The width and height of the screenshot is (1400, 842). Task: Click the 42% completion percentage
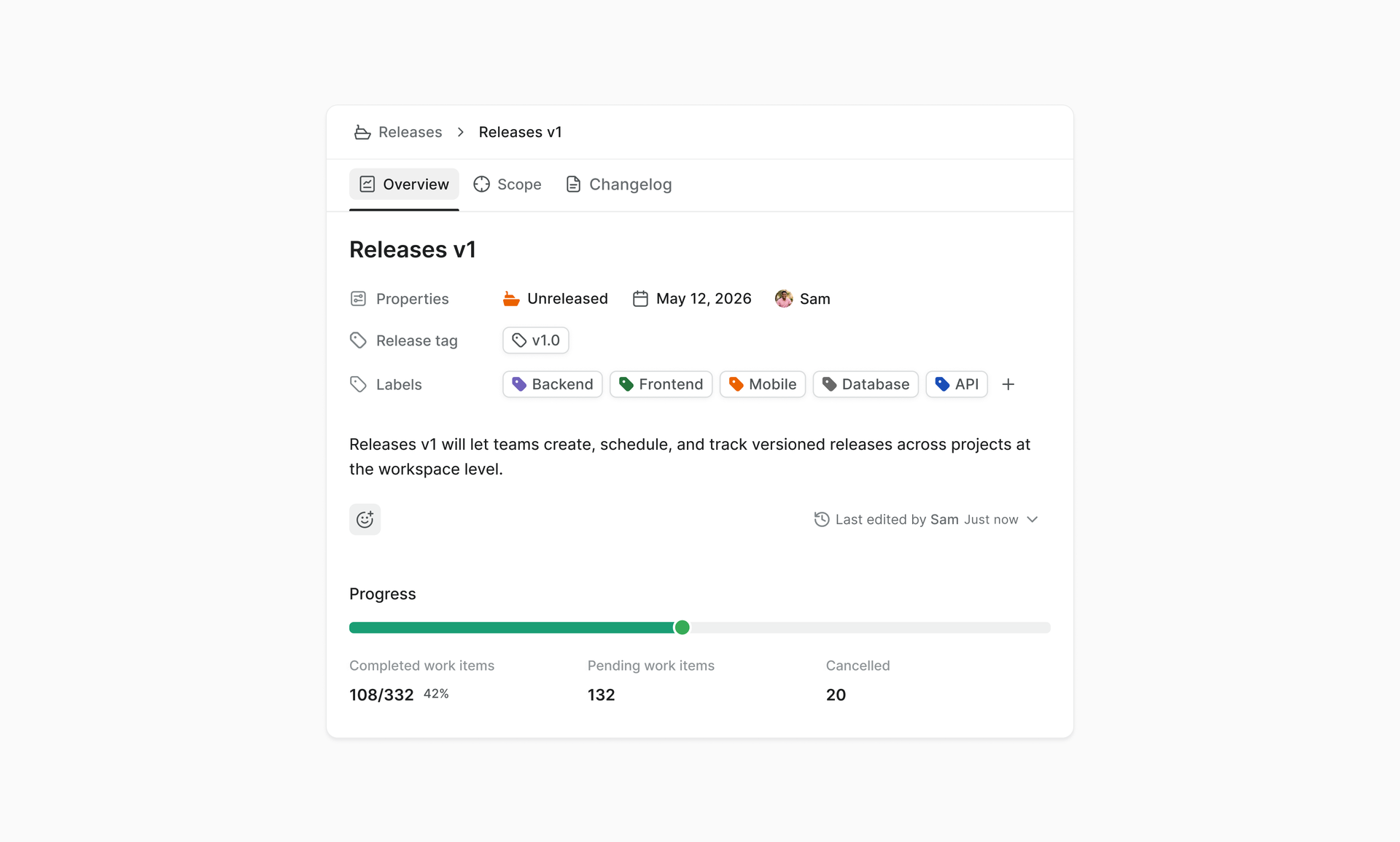[436, 694]
